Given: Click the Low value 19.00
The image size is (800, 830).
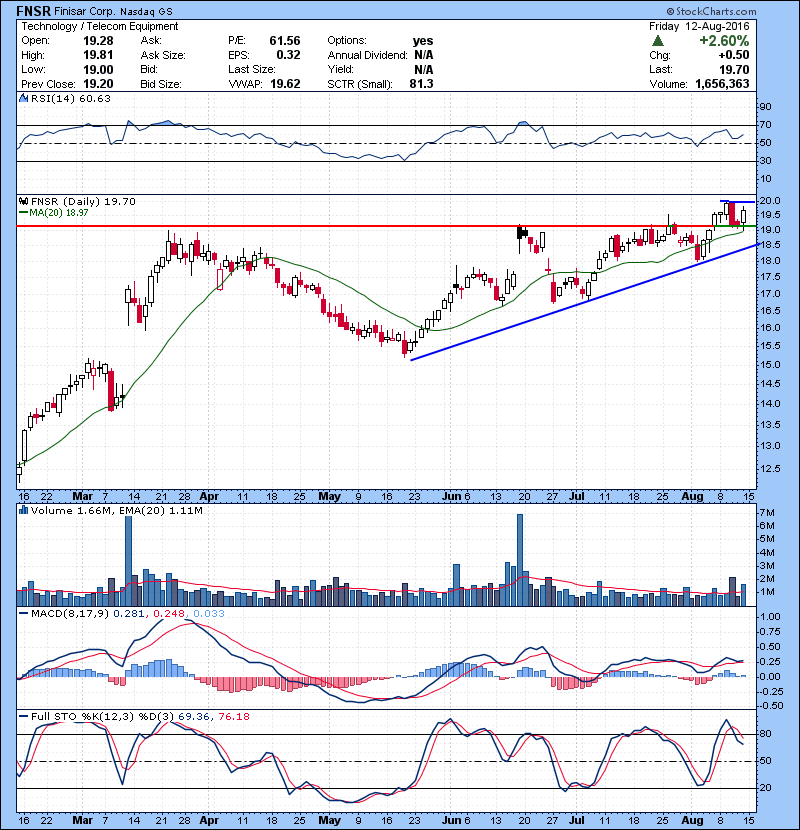Looking at the screenshot, I should [x=98, y=69].
